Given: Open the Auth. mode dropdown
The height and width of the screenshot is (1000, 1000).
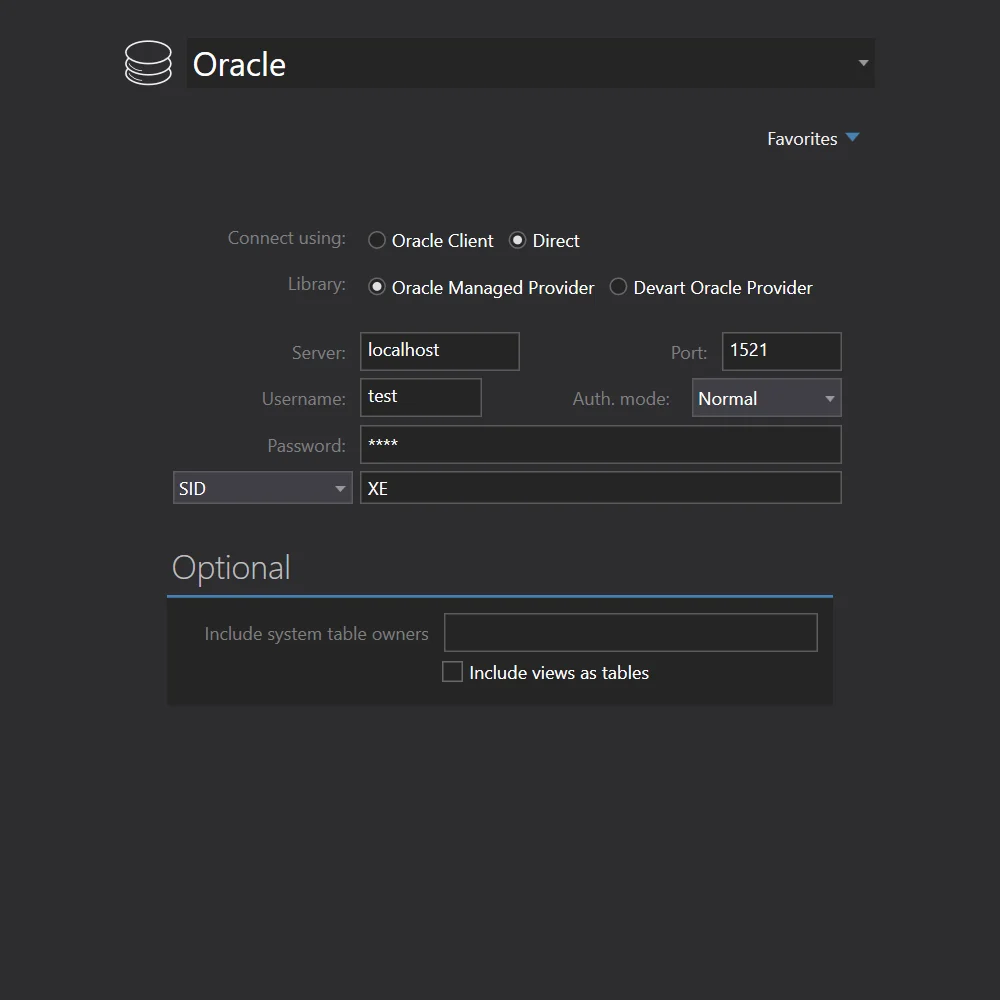Looking at the screenshot, I should 830,397.
